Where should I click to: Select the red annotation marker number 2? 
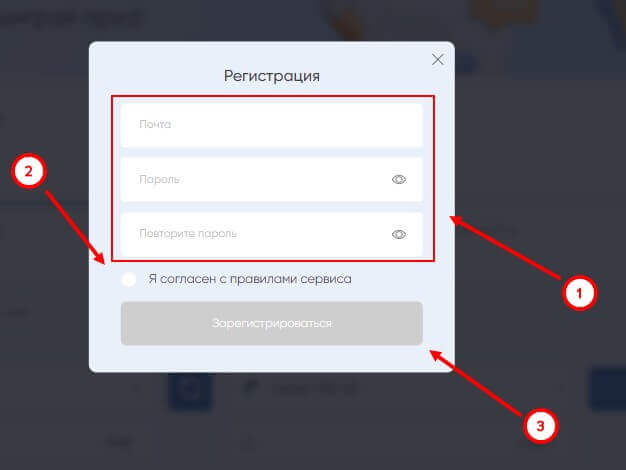pos(29,171)
